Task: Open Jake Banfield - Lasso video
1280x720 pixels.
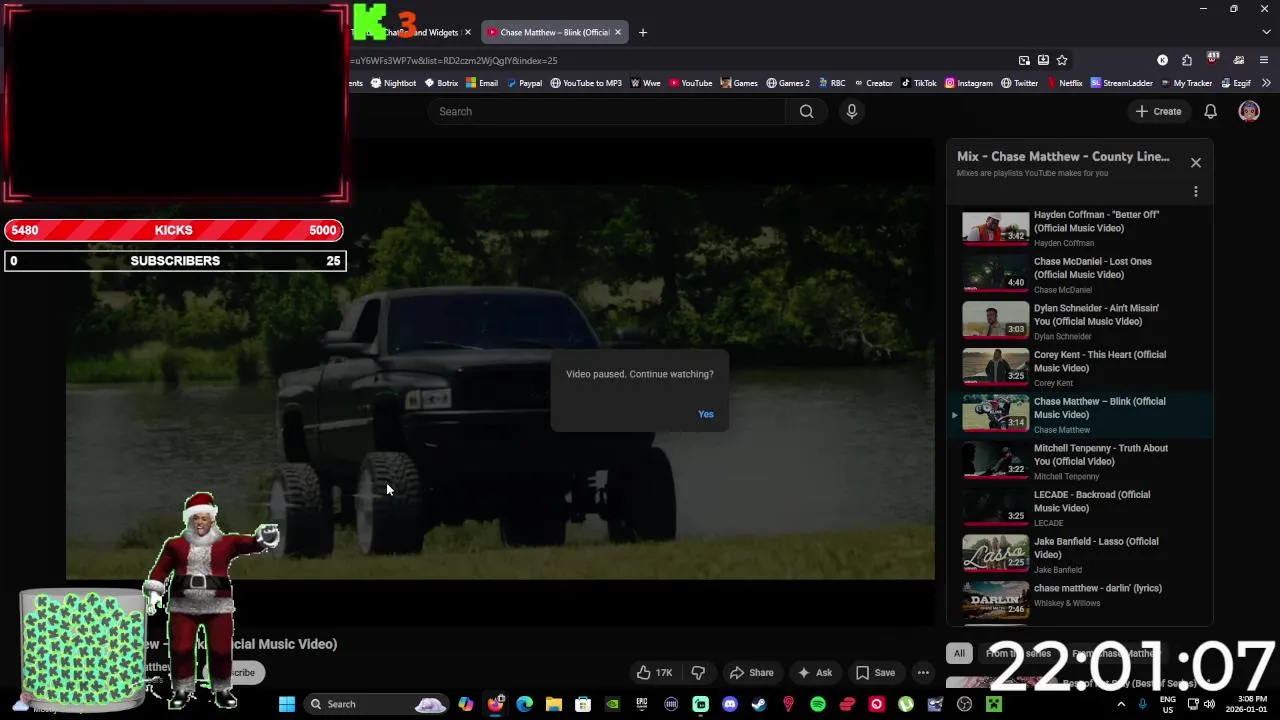Action: 1080,555
